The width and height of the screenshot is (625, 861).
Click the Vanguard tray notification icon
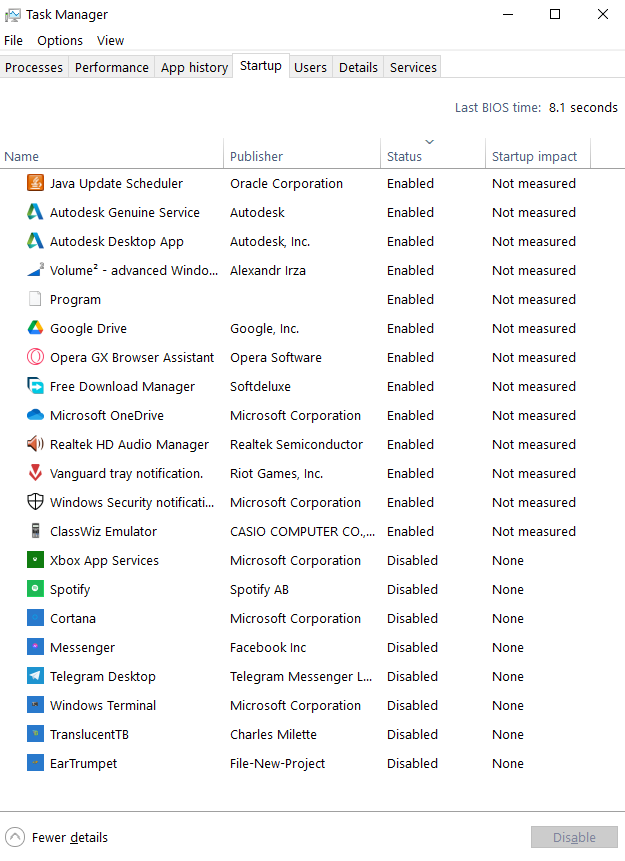point(35,473)
